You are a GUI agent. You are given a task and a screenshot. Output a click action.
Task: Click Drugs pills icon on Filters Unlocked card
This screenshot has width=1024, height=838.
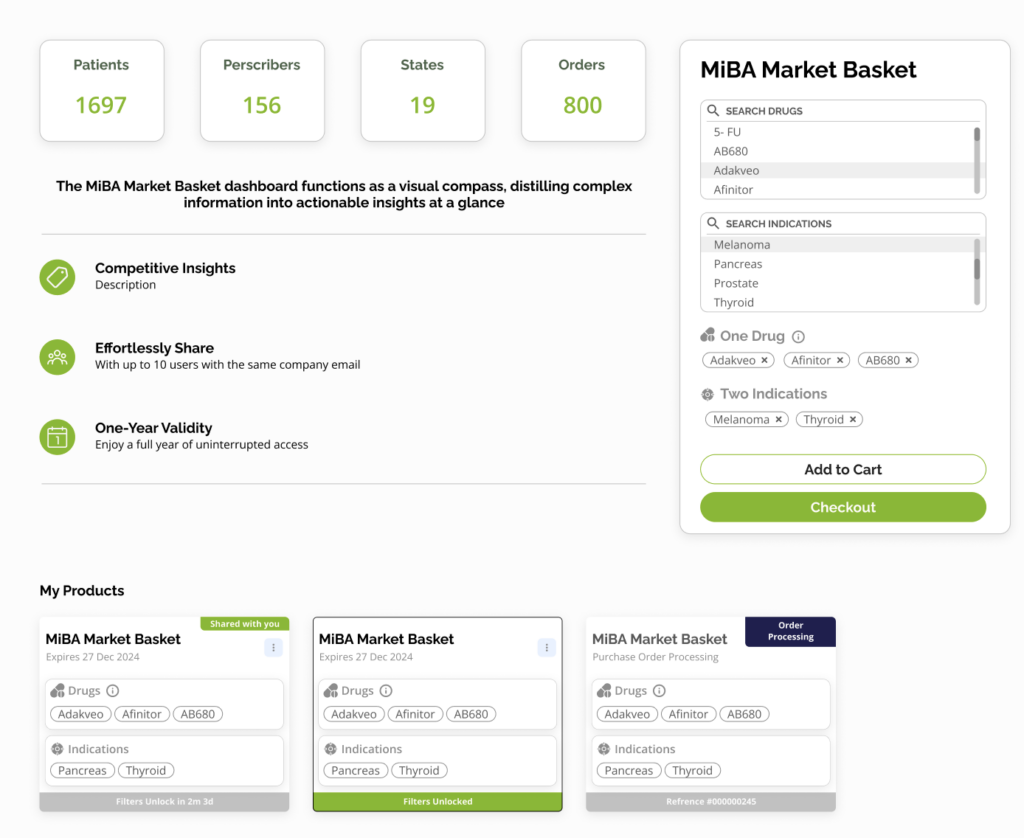click(x=331, y=690)
